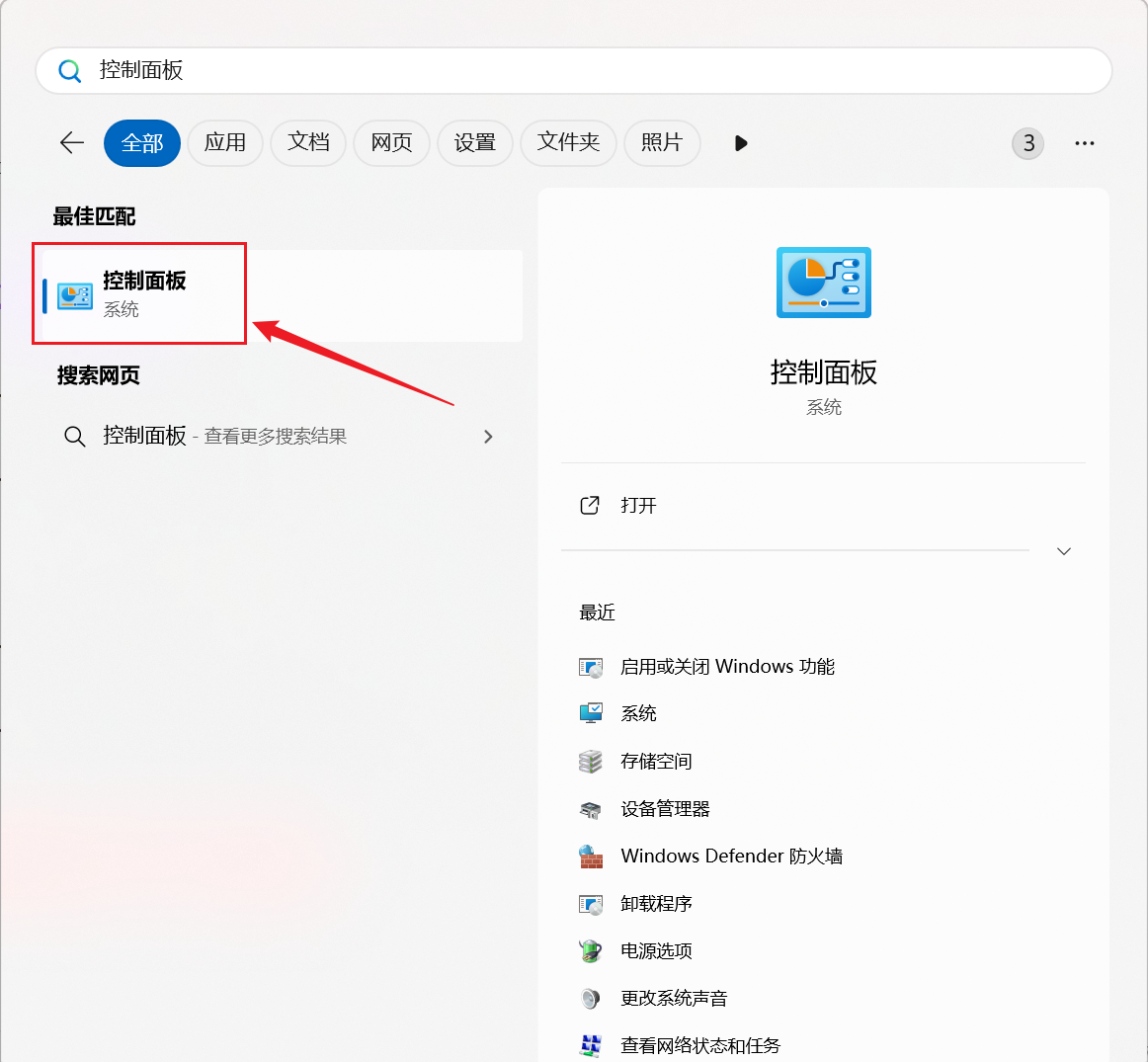Switch to the 设置 filter tab
Image resolution: width=1148 pixels, height=1062 pixels.
(x=474, y=142)
